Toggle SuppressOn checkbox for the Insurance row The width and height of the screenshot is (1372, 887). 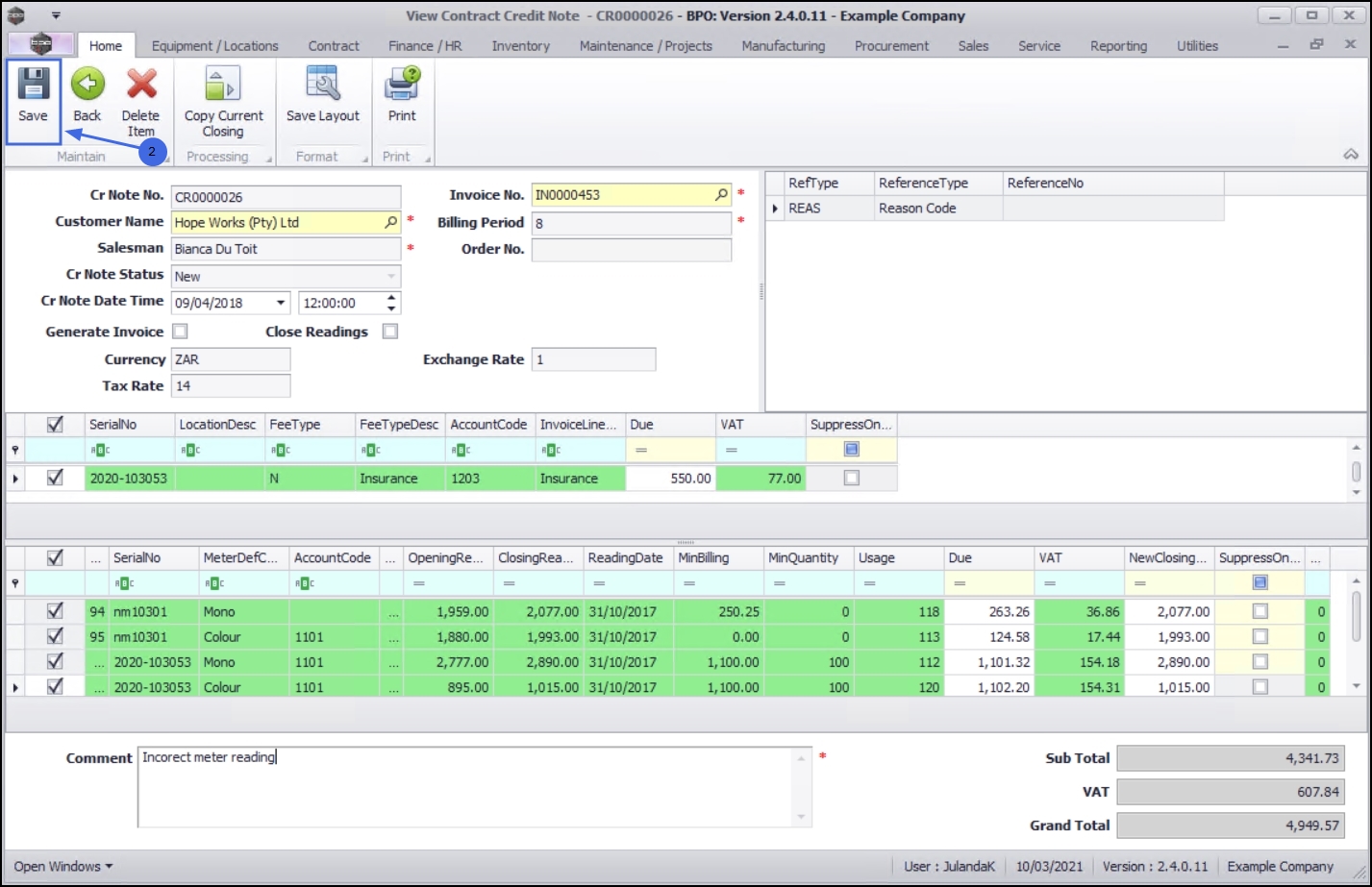coord(852,478)
